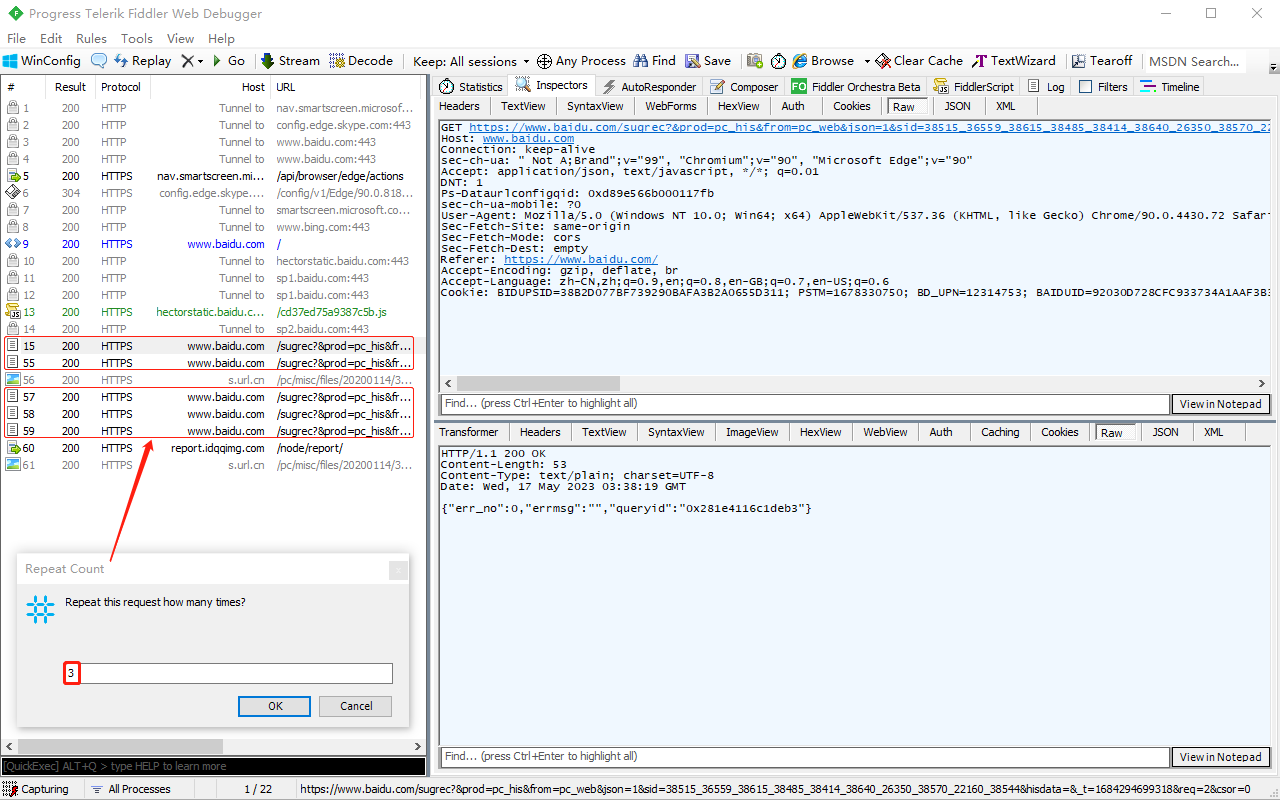This screenshot has width=1280, height=800.
Task: Click the timer stopwatch icon in the toolbar
Action: pos(778,61)
